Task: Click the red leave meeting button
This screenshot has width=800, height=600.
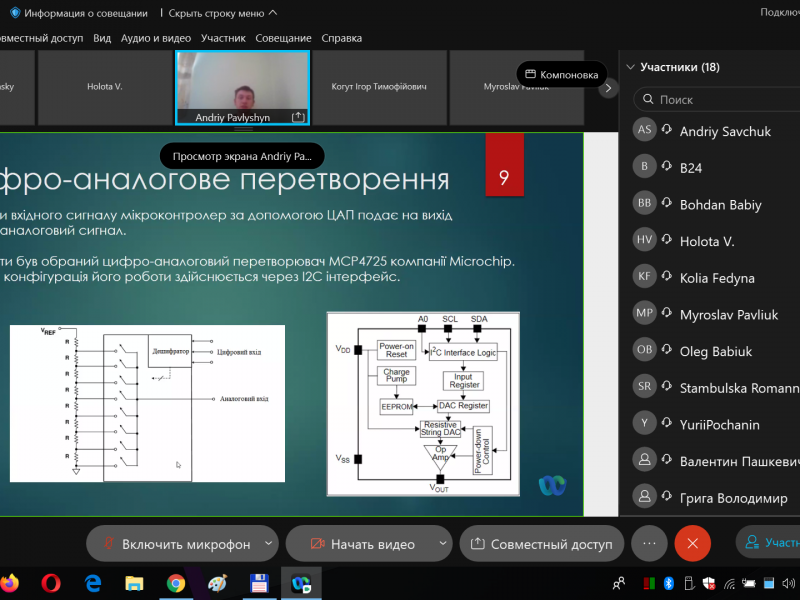Action: [692, 543]
